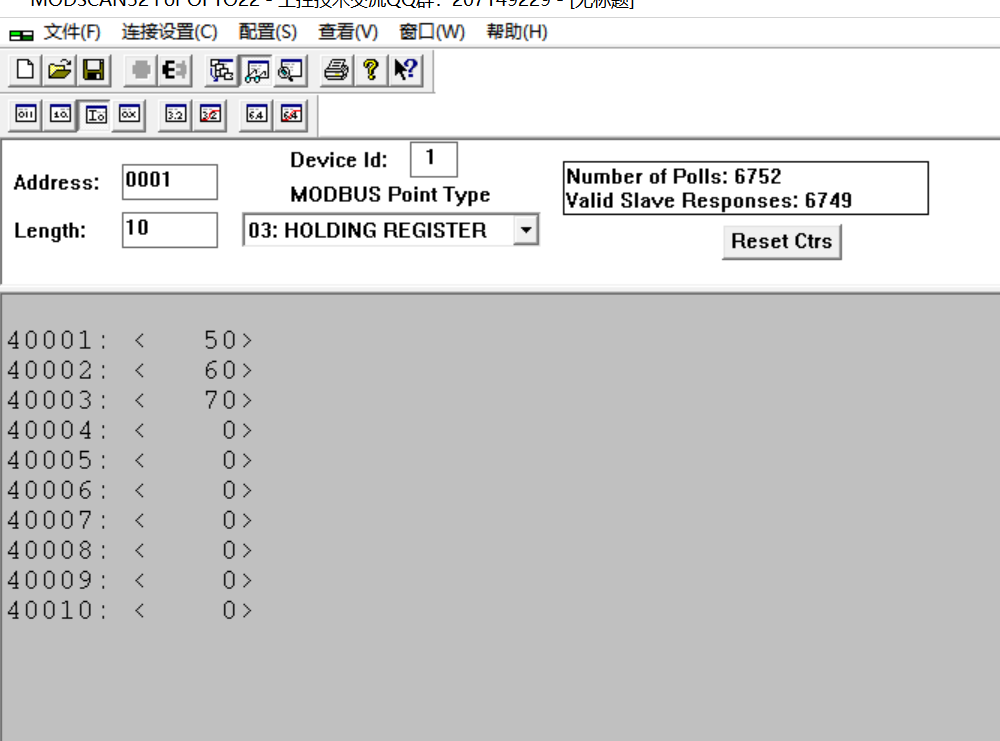
Task: Select the 6.4 double float display icon
Action: click(257, 115)
